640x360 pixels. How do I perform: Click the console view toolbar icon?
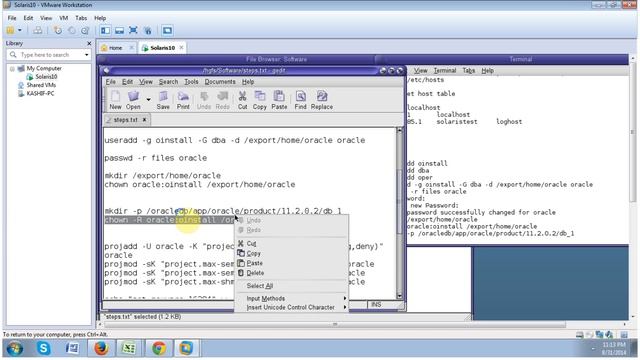pos(167,31)
